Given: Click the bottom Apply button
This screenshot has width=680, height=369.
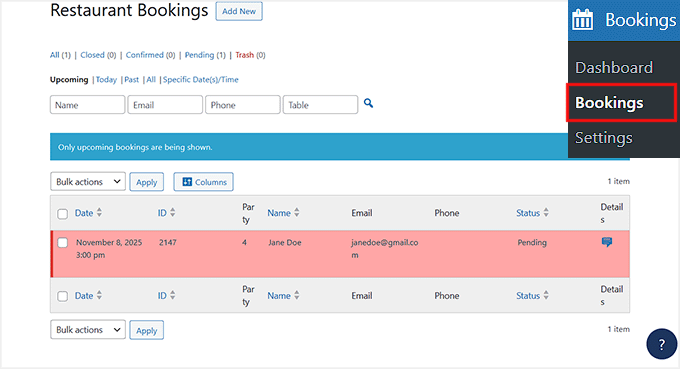Looking at the screenshot, I should pyautogui.click(x=147, y=330).
